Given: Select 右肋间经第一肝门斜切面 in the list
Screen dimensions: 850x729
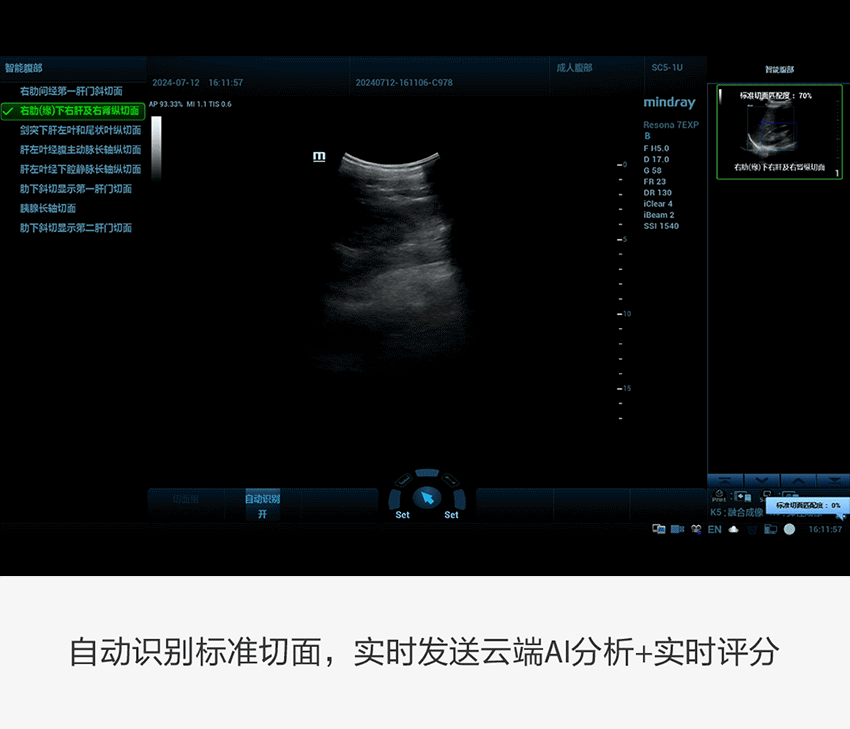Looking at the screenshot, I should [70, 91].
